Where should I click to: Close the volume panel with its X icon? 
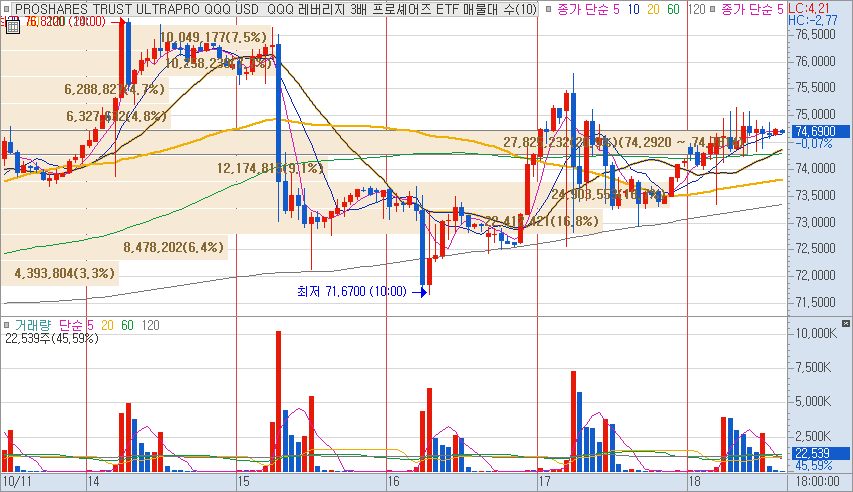[x=845, y=323]
